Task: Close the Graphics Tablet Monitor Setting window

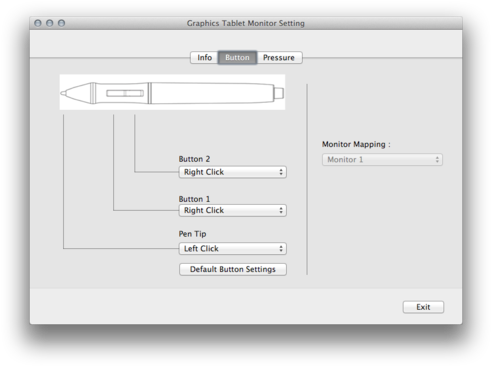Action: [x=38, y=23]
